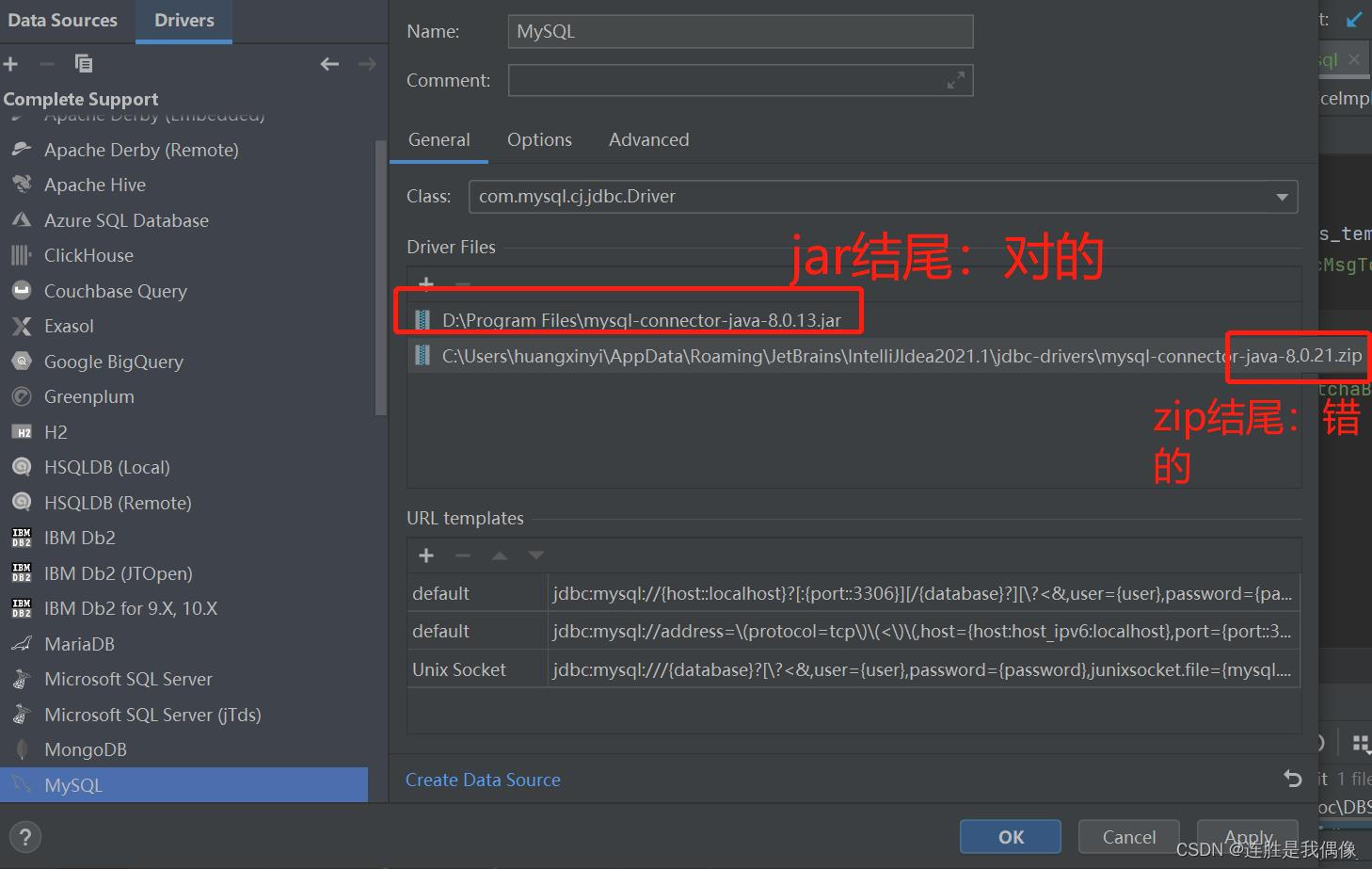Add a URL template with plus icon
This screenshot has height=869, width=1372.
point(426,555)
